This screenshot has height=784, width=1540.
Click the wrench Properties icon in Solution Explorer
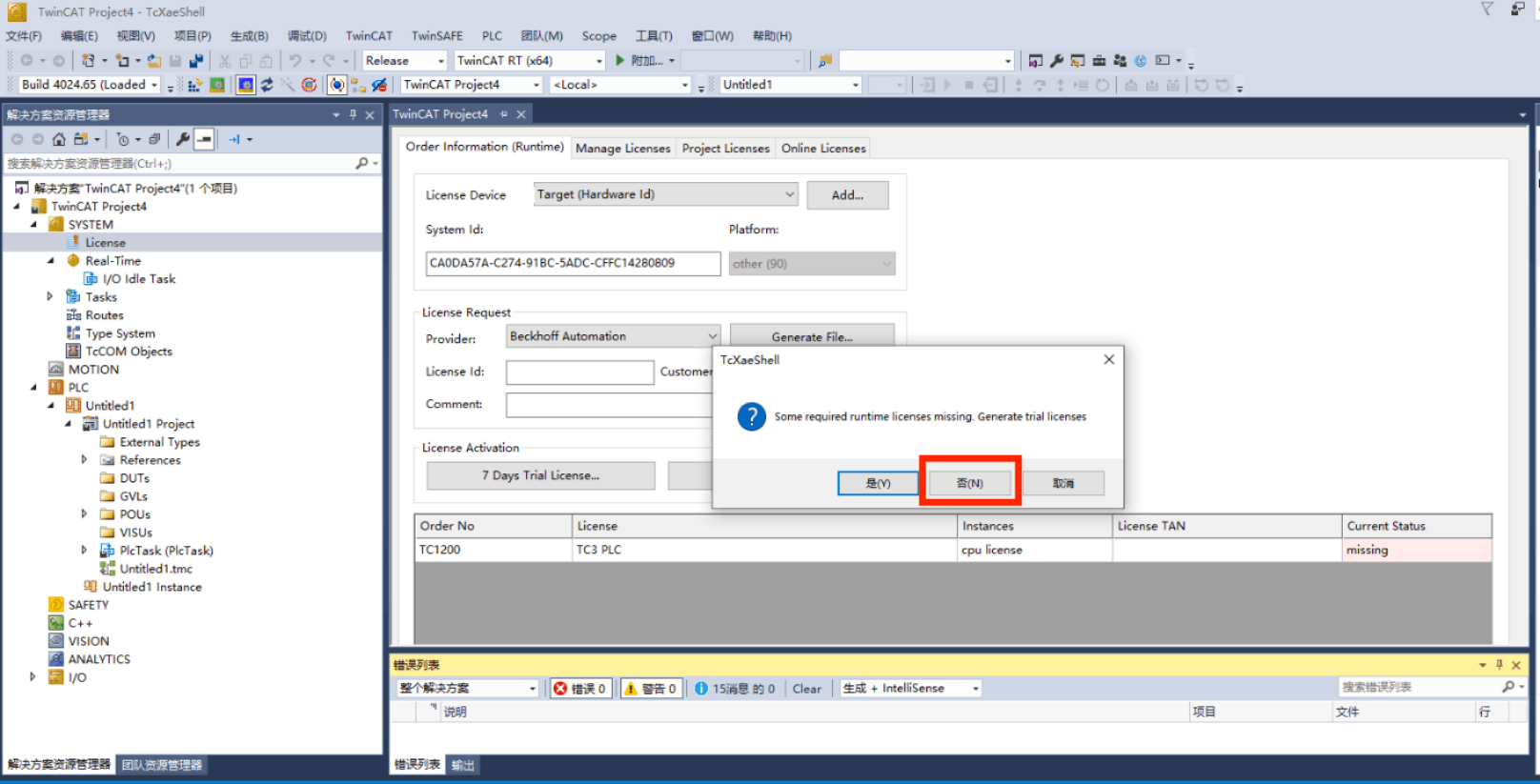(182, 139)
